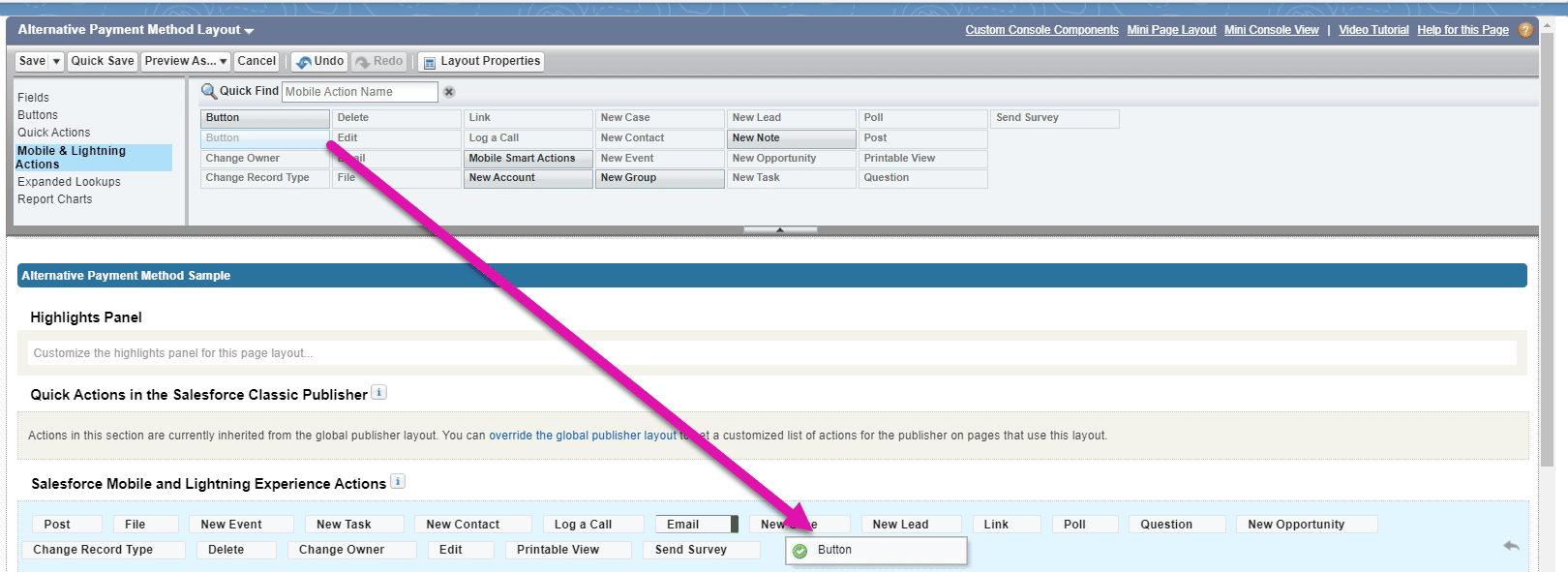
Task: Open Layout Properties from the toolbar
Action: point(481,61)
